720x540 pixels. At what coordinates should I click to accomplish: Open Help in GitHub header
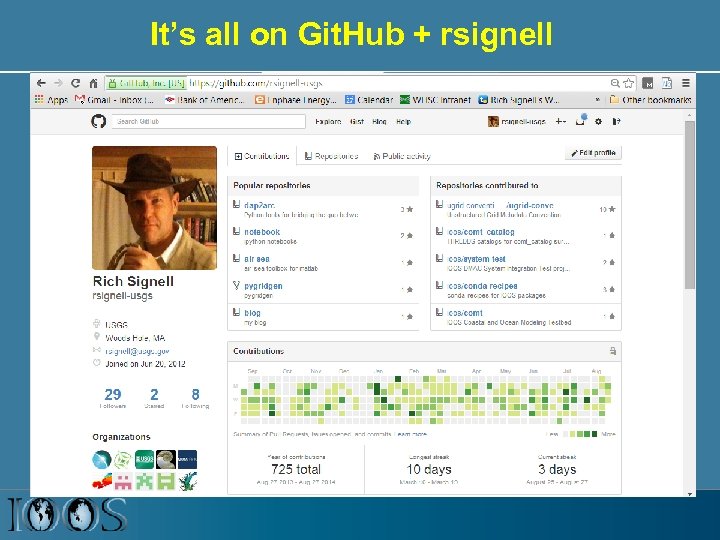click(404, 122)
